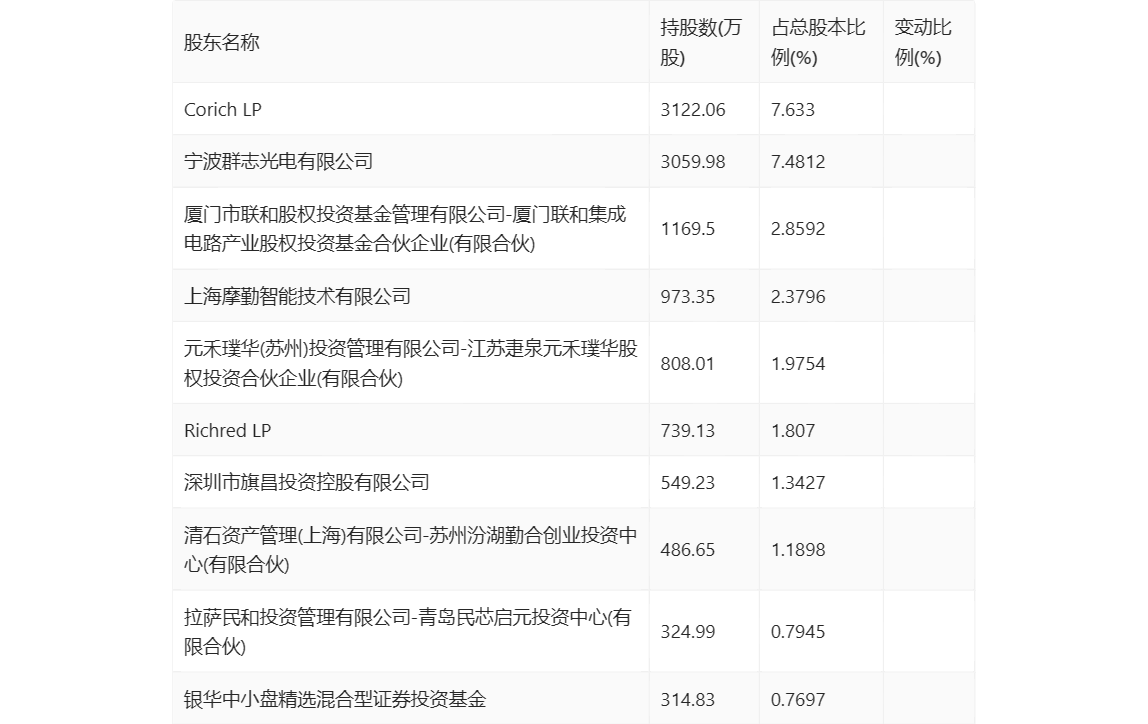Viewport: 1148px width, 724px height.
Task: Select the value 3059.98
Action: coord(693,162)
